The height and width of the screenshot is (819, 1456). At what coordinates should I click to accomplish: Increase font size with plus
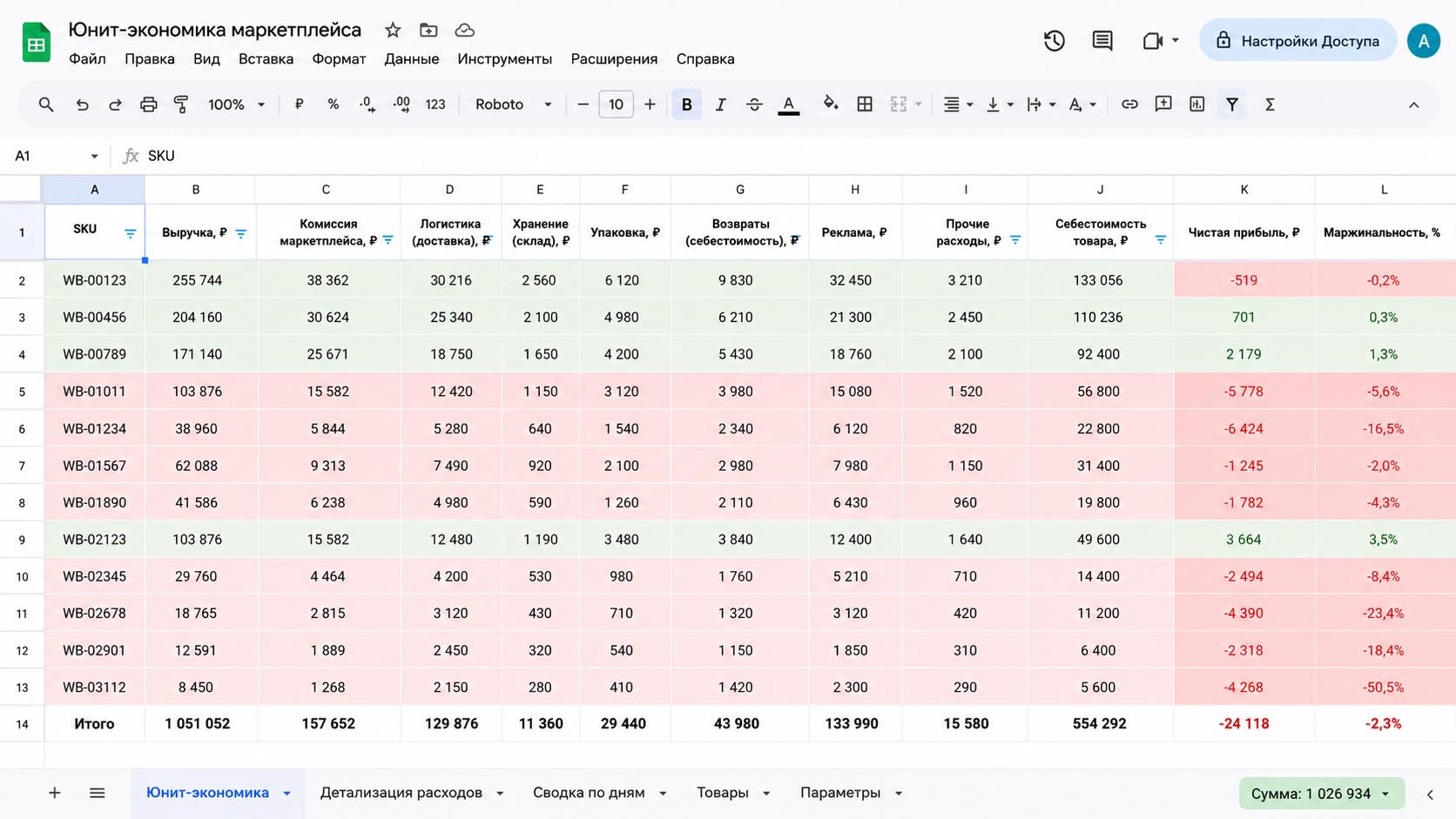(650, 104)
